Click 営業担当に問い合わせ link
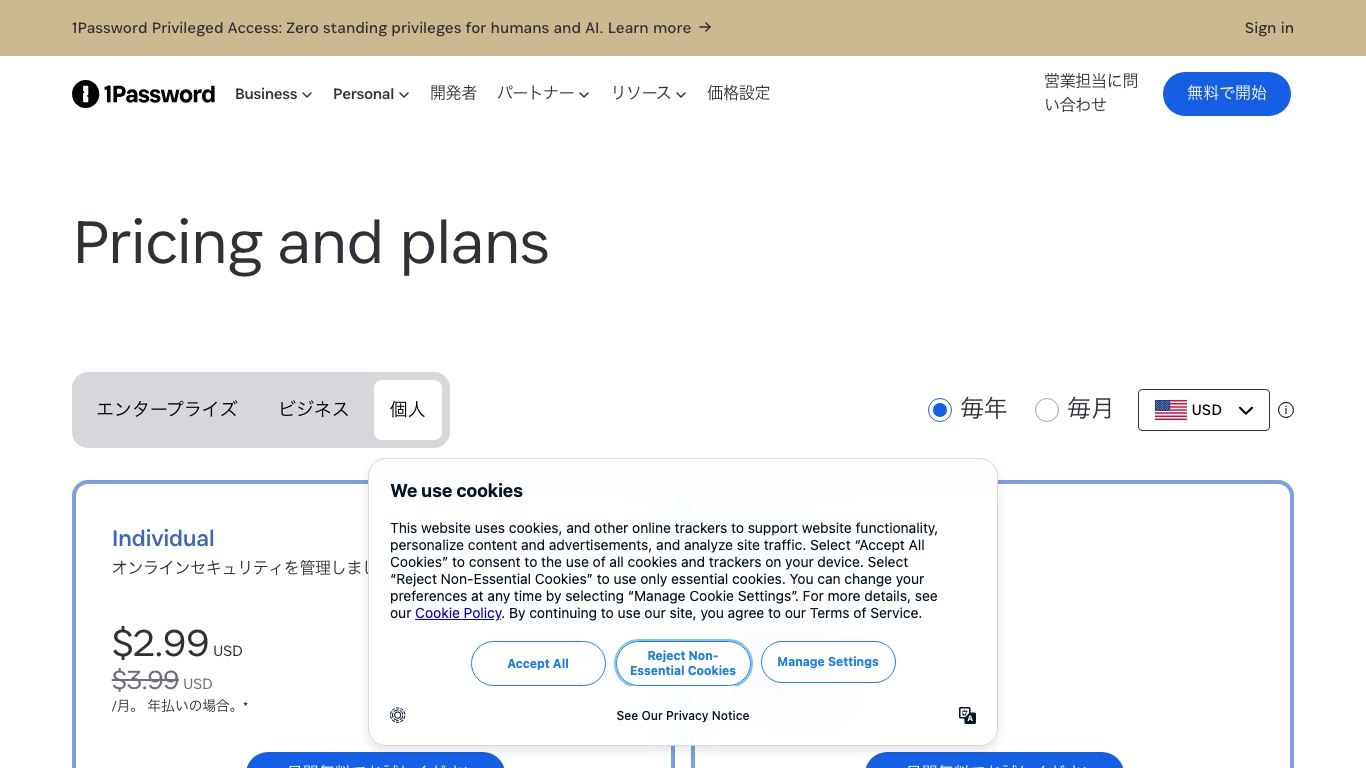1366x768 pixels. 1091,93
